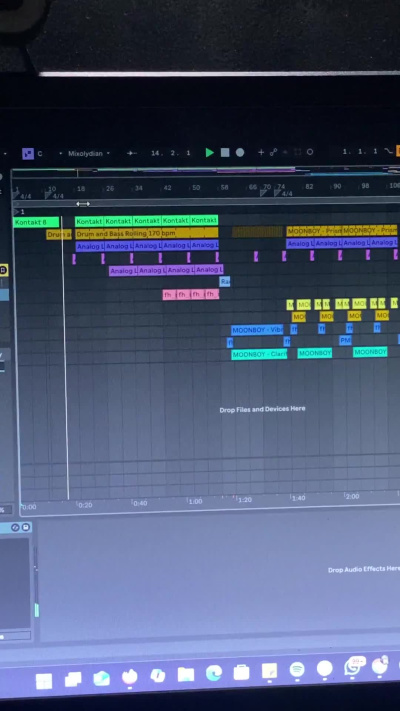Select the last teal MOONBOY clip on the right
This screenshot has width=400, height=711.
(x=370, y=352)
